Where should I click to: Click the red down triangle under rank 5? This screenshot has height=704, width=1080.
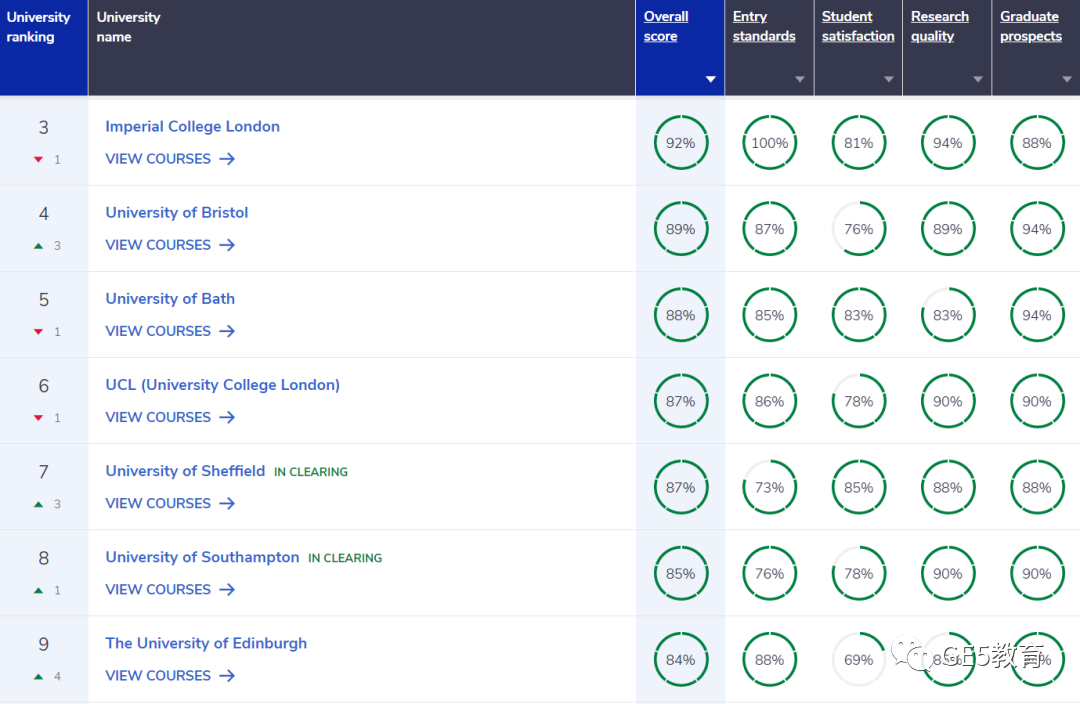pos(39,332)
